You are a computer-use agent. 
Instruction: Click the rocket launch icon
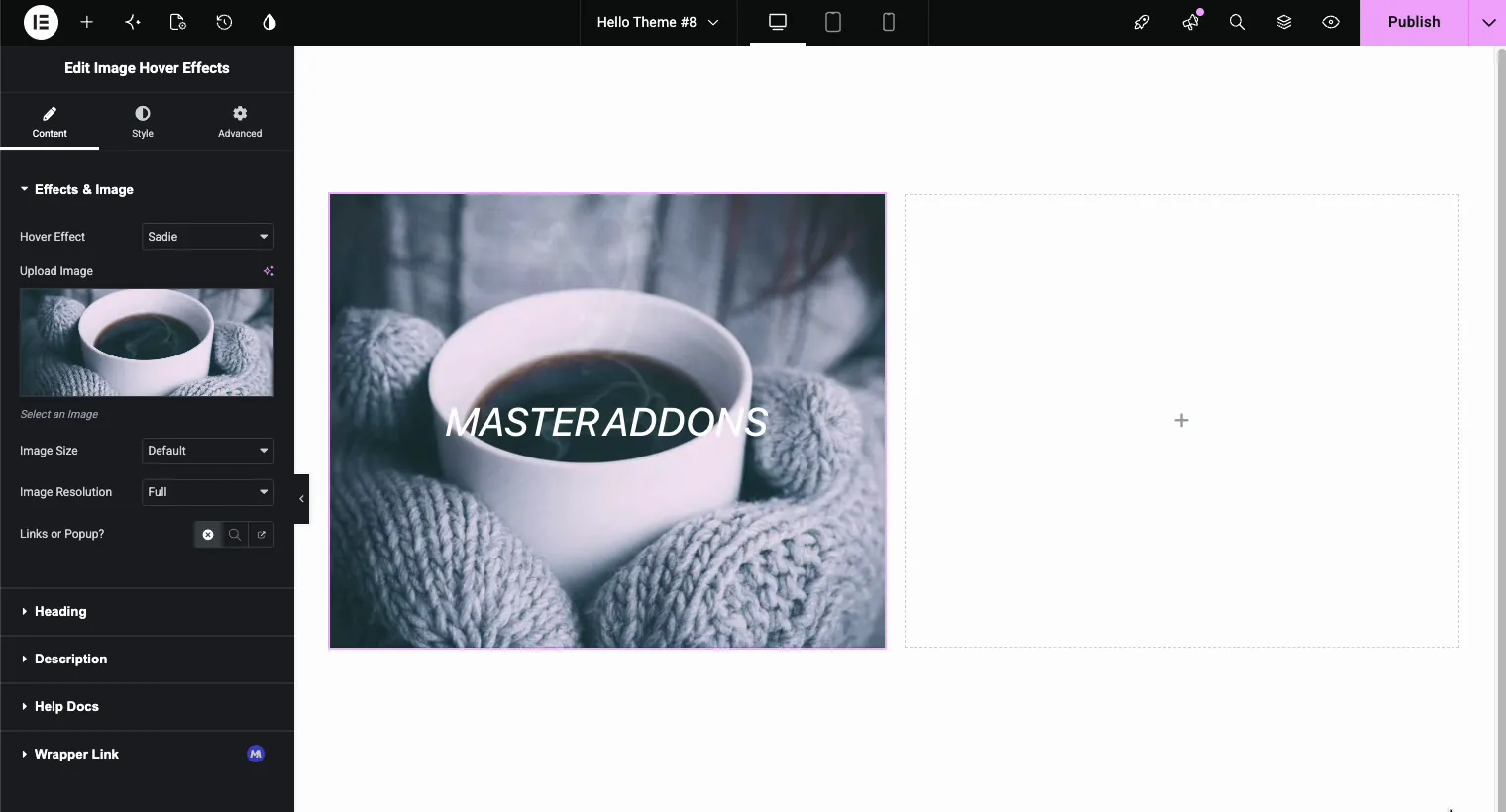pyautogui.click(x=1142, y=22)
